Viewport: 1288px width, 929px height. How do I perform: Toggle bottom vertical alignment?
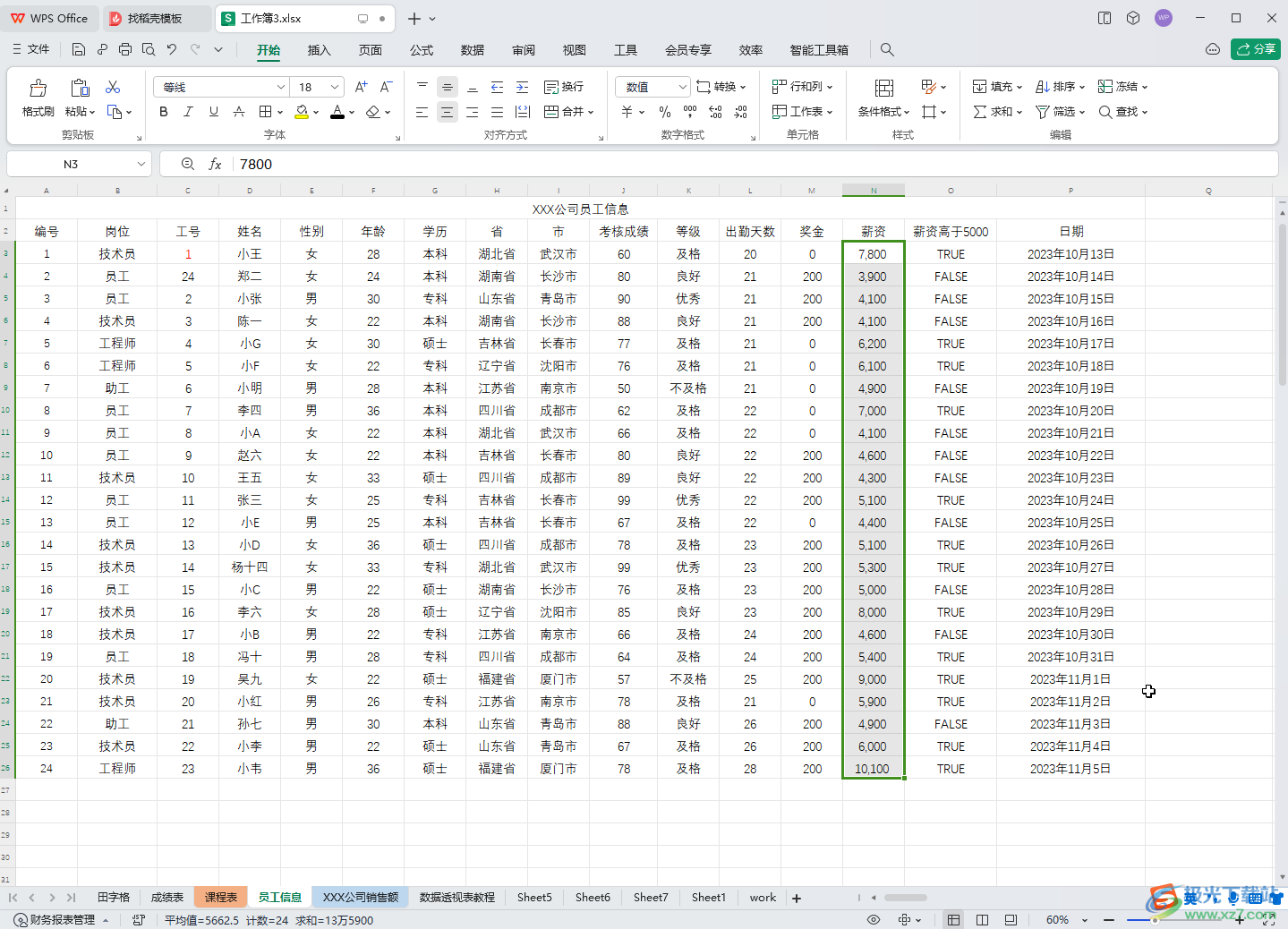(x=473, y=87)
